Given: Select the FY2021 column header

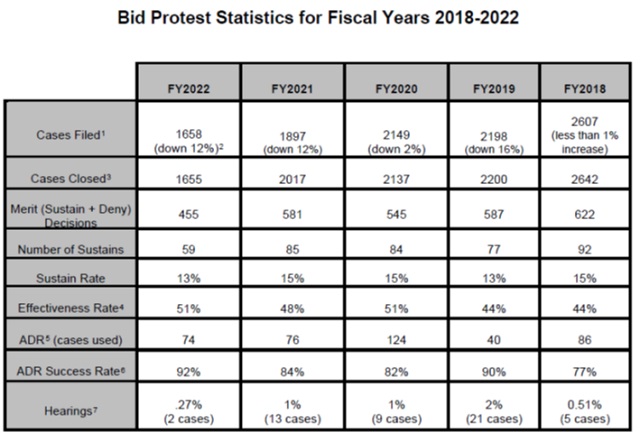Looking at the screenshot, I should [293, 89].
